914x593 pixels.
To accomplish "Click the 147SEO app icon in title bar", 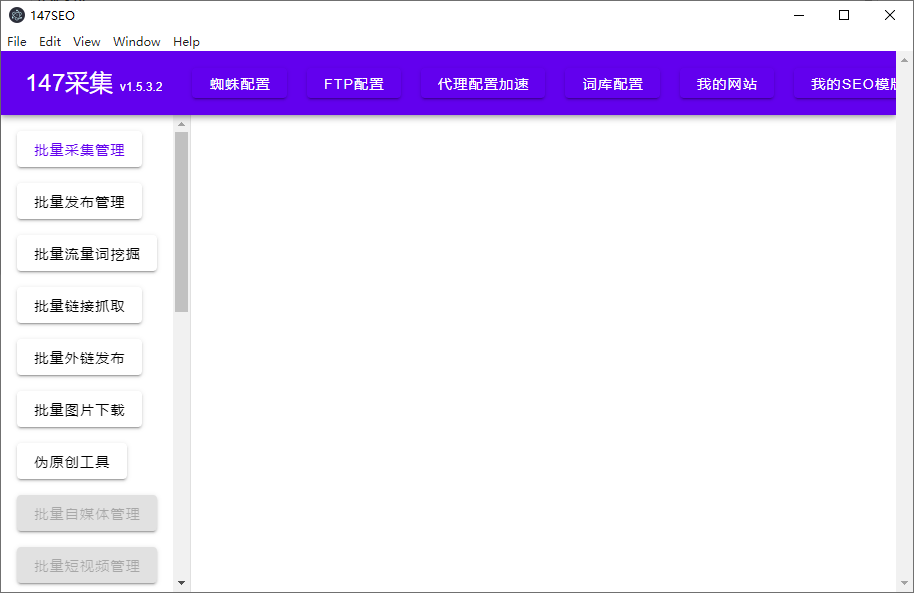I will [x=17, y=15].
